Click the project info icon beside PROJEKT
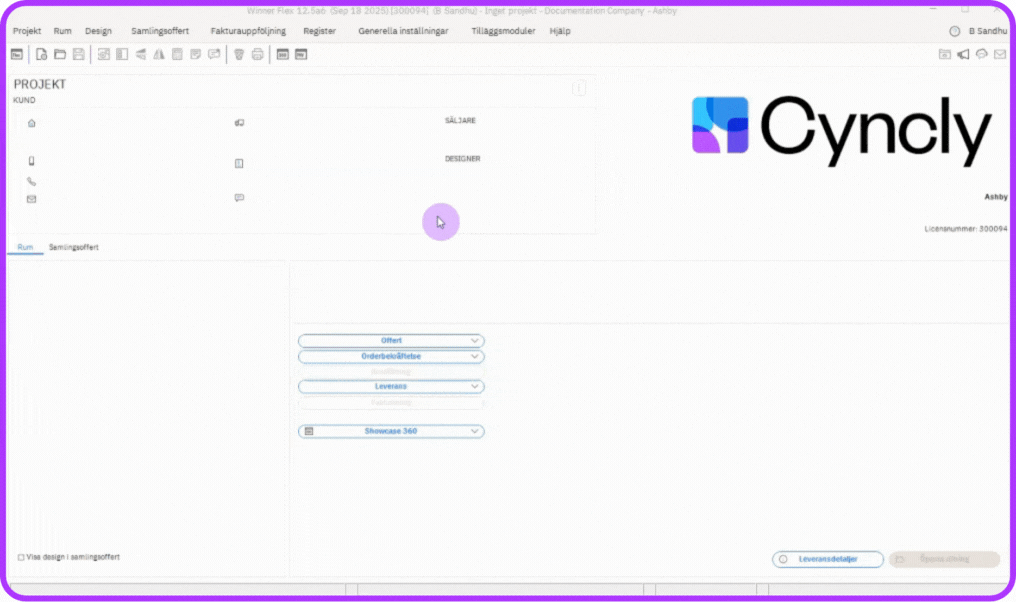This screenshot has height=602, width=1016. (578, 89)
